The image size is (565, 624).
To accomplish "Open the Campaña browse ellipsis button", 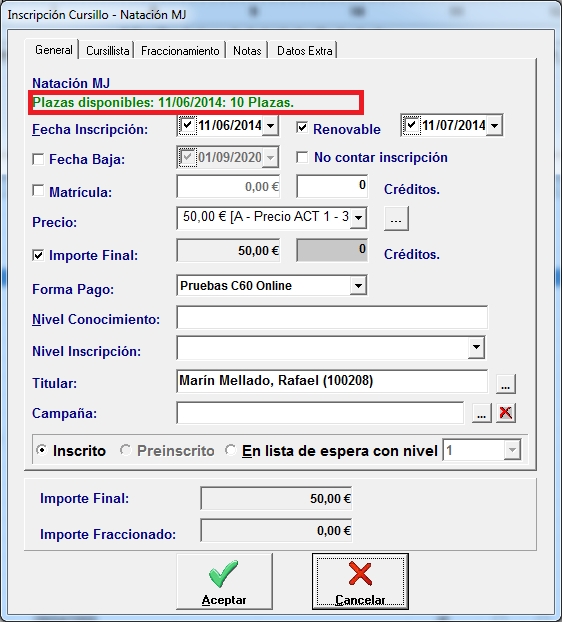I will click(x=481, y=413).
